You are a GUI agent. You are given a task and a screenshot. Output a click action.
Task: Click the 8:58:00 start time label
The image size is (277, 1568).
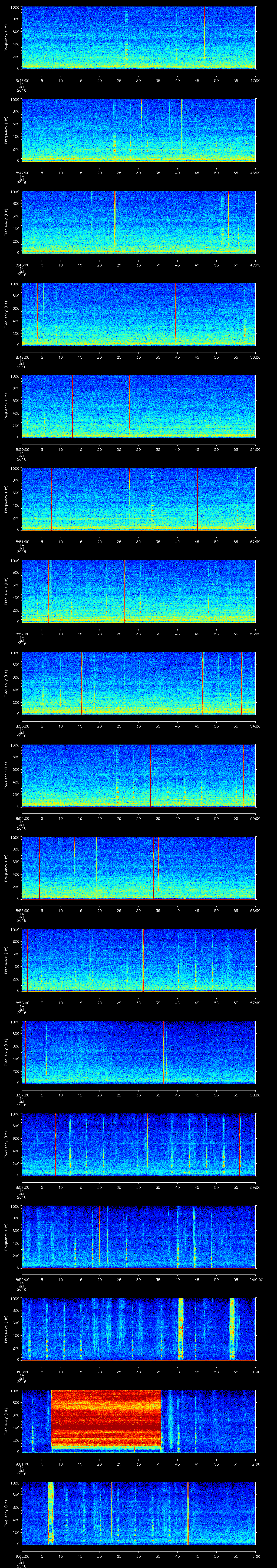[x=22, y=1187]
